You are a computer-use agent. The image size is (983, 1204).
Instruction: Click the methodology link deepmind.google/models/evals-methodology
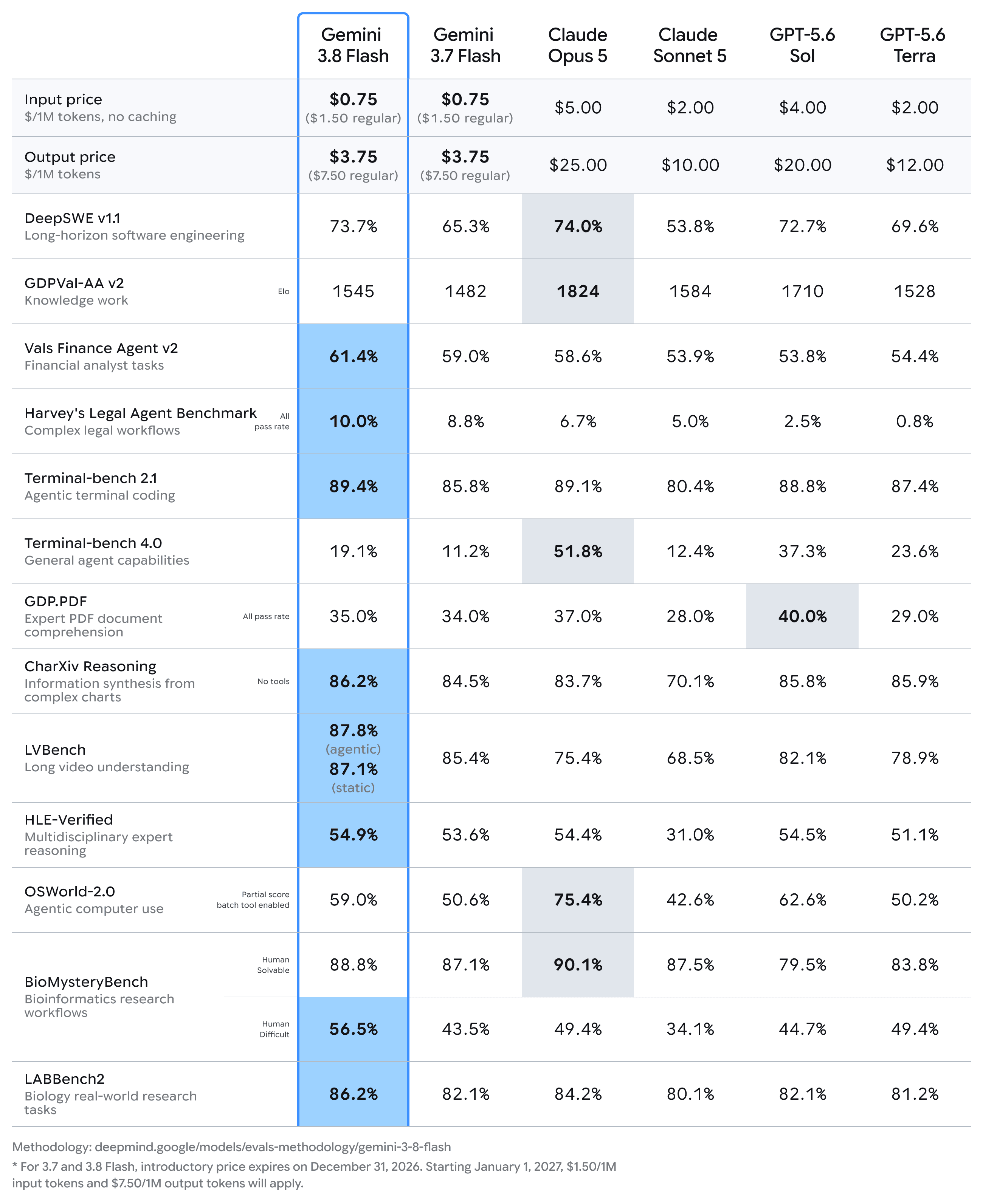tap(272, 1147)
